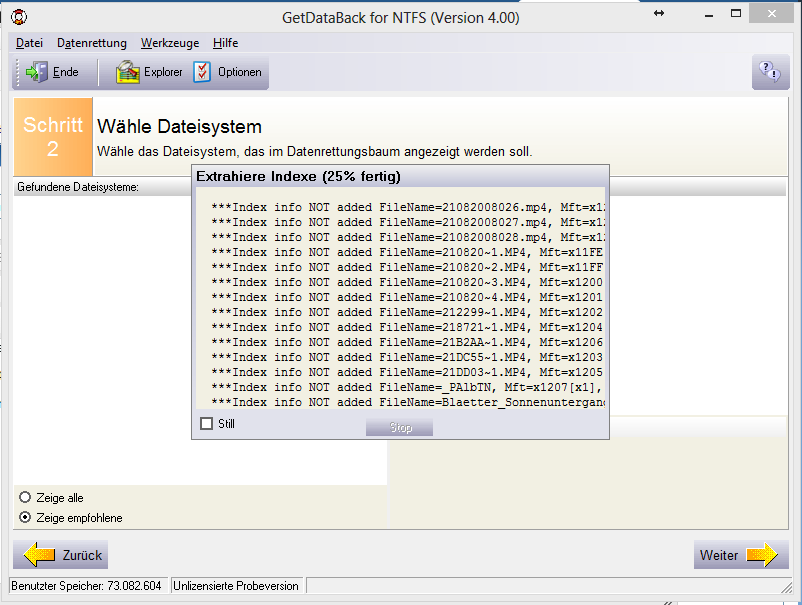Enable the Still checkbox

coord(207,423)
